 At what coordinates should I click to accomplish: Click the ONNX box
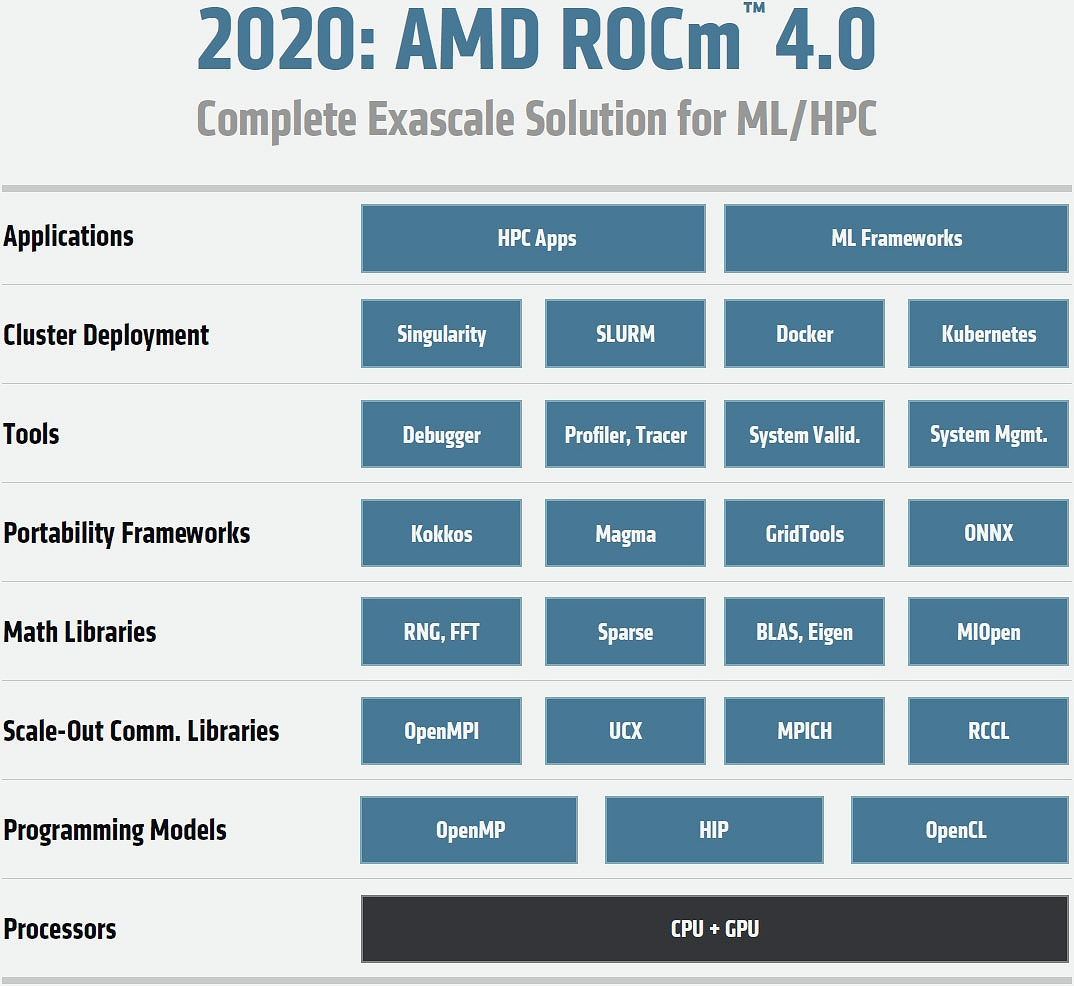point(988,533)
